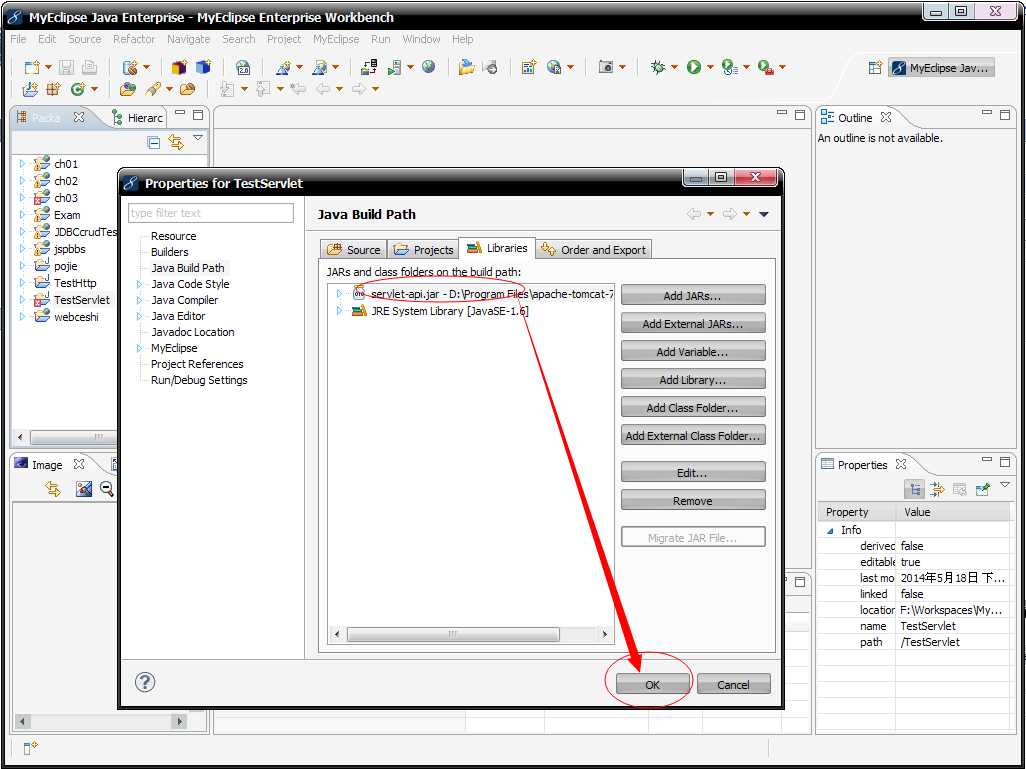Click the help question mark icon
This screenshot has height=769, width=1026.
[x=145, y=682]
